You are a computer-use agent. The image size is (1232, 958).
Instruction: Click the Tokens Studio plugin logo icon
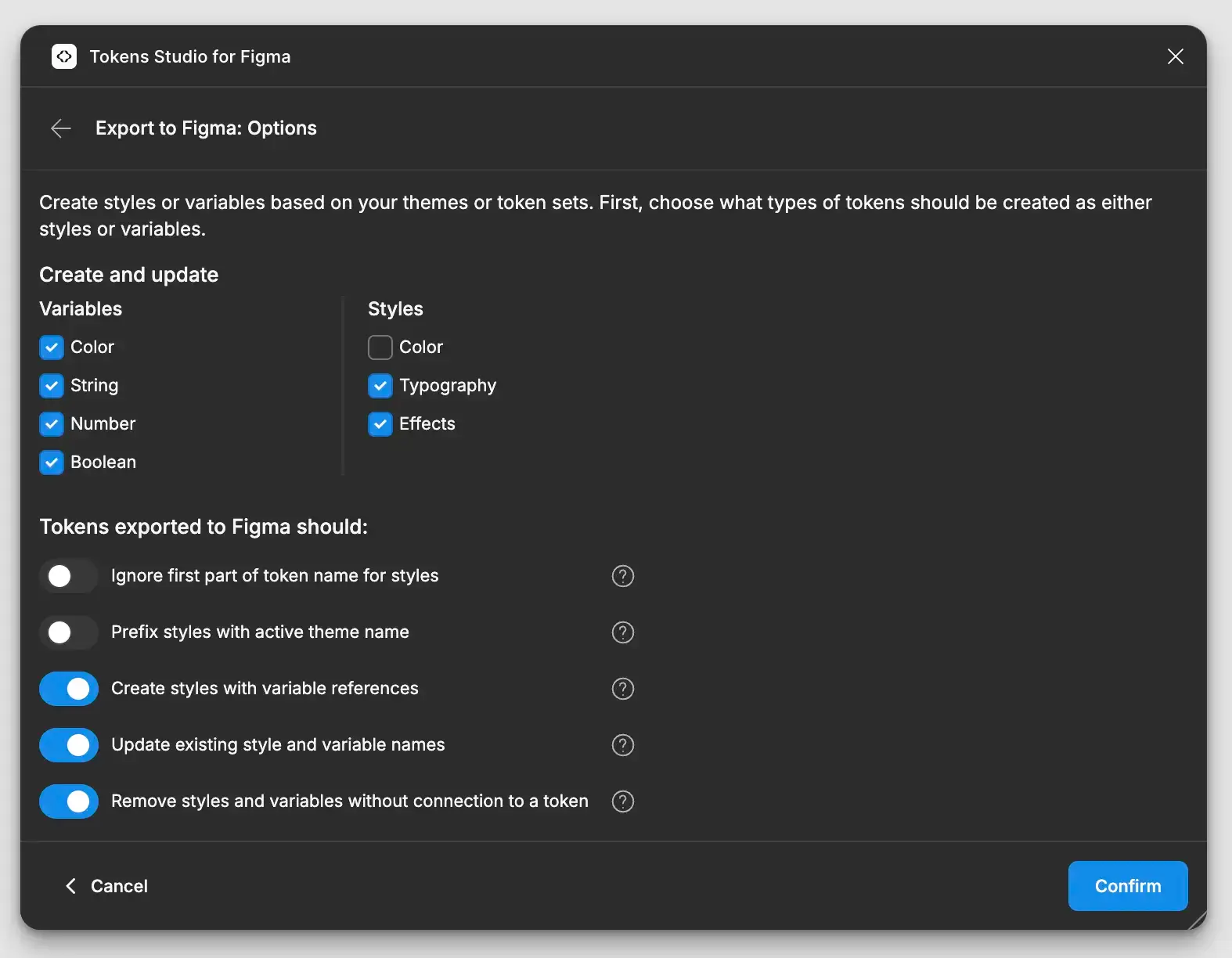coord(64,56)
